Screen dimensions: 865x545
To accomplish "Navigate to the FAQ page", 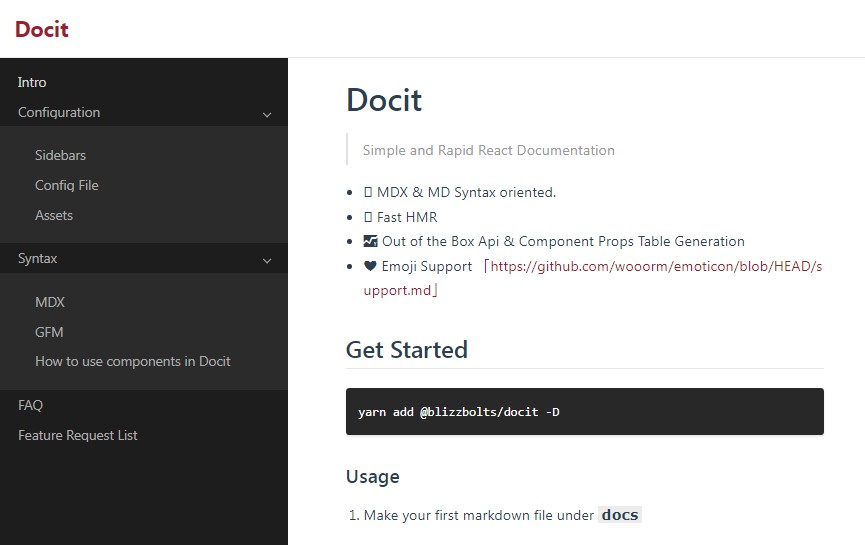I will pos(30,405).
